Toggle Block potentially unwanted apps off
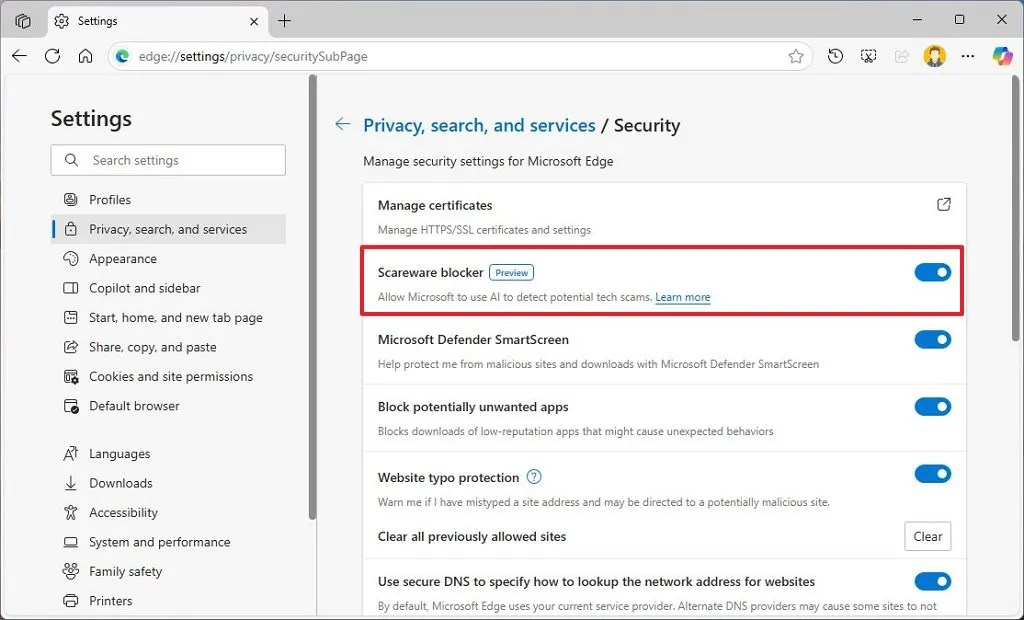Image resolution: width=1024 pixels, height=620 pixels. click(x=932, y=406)
